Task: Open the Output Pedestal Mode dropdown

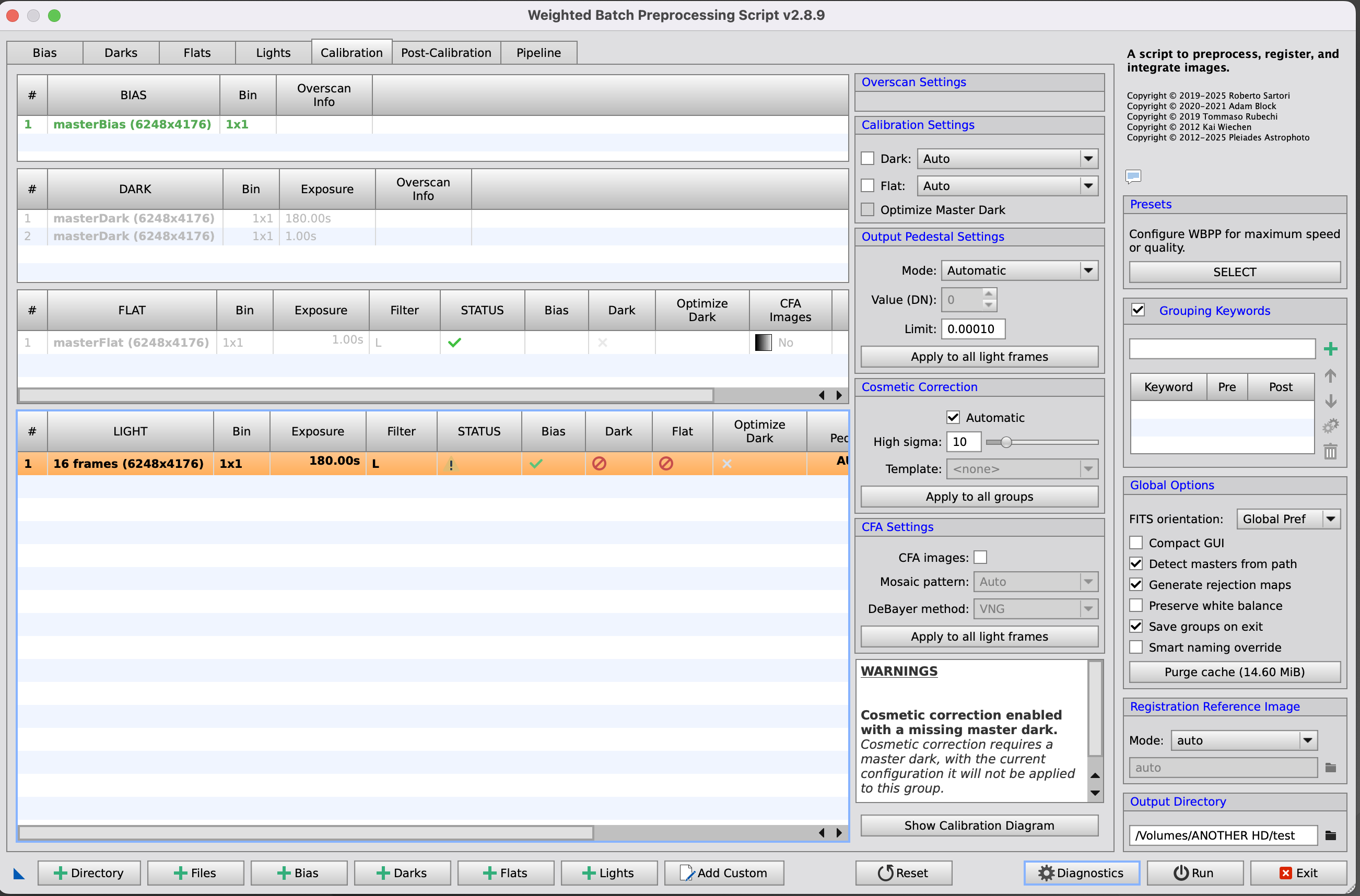Action: click(1019, 270)
